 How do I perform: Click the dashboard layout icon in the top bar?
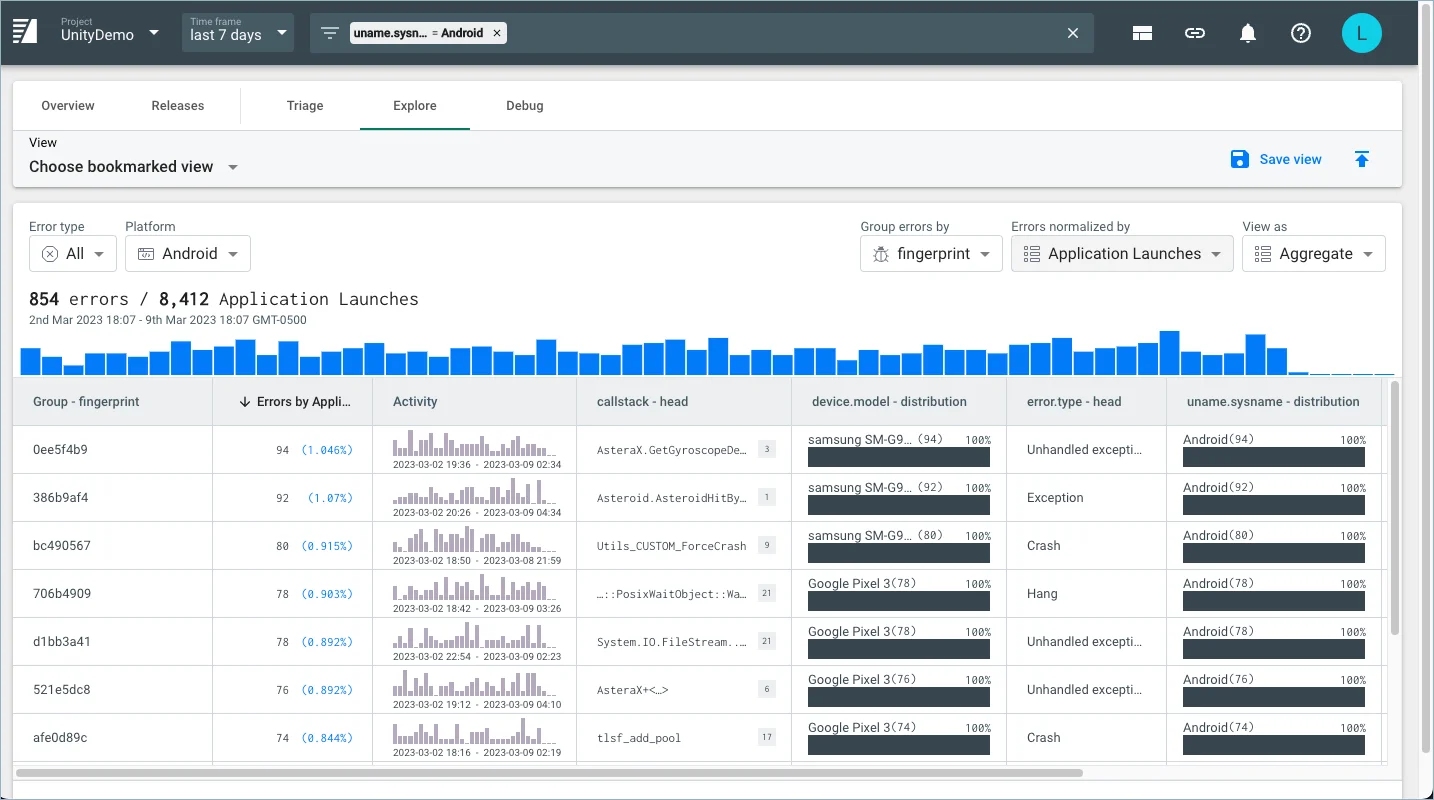1142,33
